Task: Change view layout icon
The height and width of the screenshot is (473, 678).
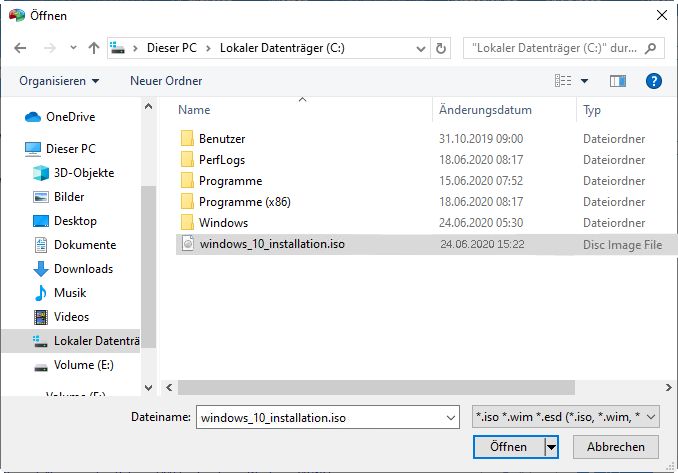Action: coord(563,81)
